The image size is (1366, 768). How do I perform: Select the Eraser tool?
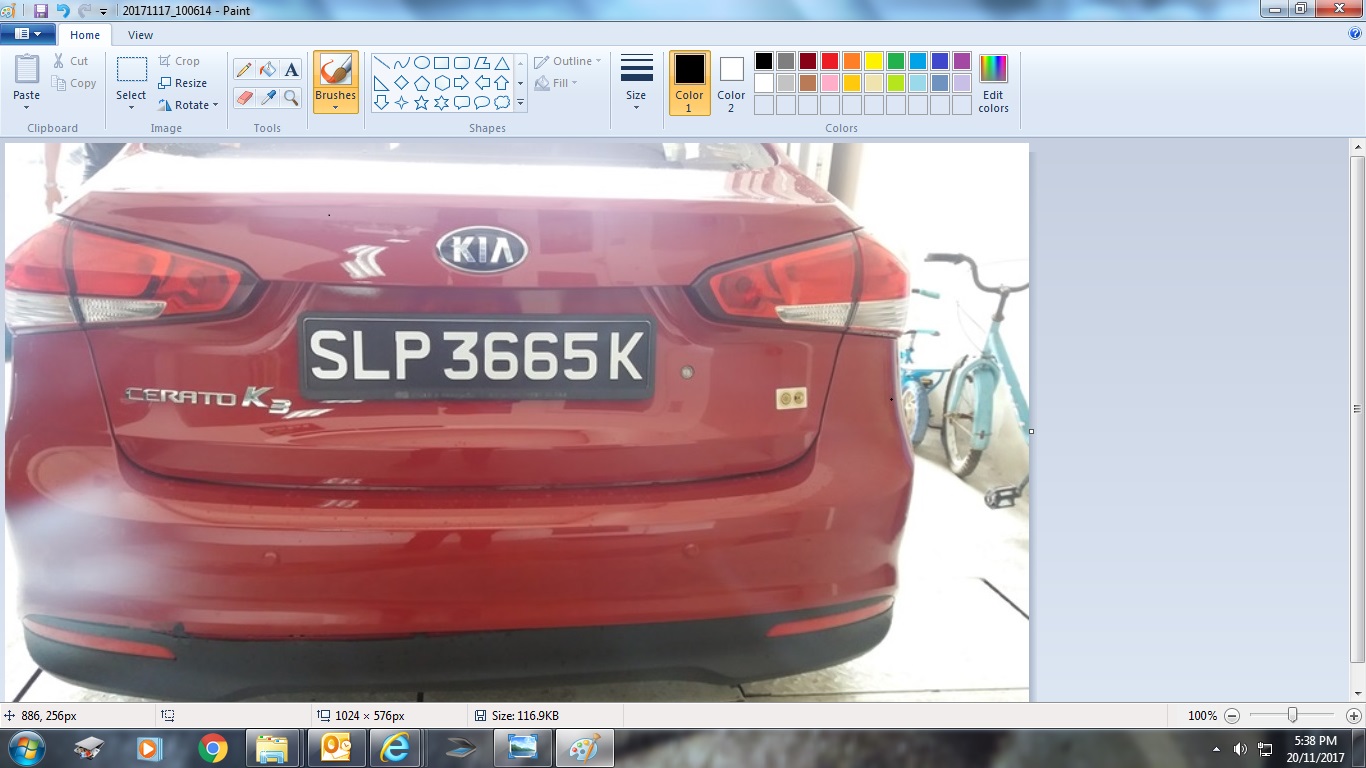tap(243, 97)
